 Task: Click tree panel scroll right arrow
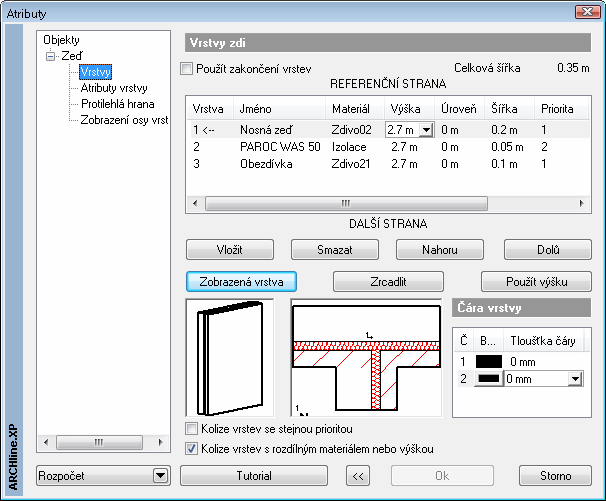(x=160, y=442)
